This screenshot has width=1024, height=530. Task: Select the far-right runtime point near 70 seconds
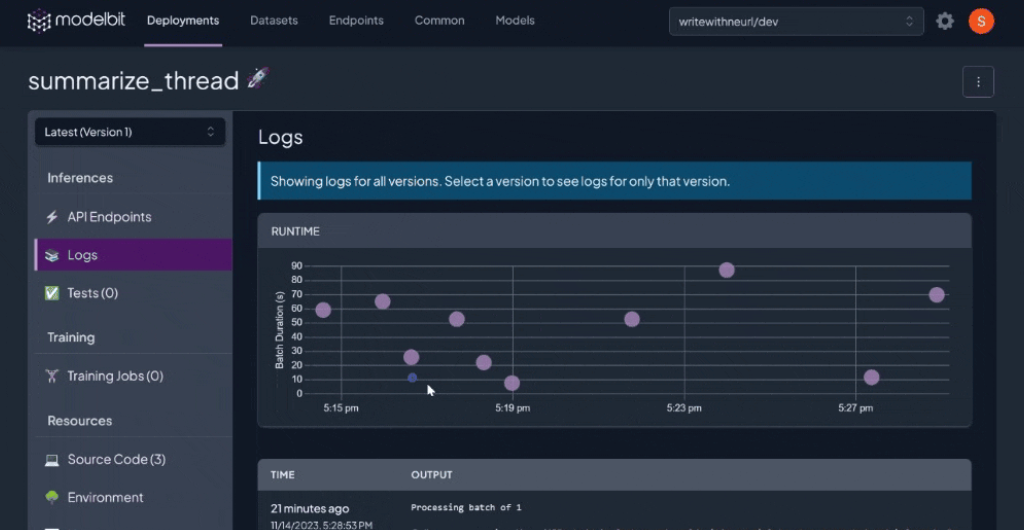936,295
